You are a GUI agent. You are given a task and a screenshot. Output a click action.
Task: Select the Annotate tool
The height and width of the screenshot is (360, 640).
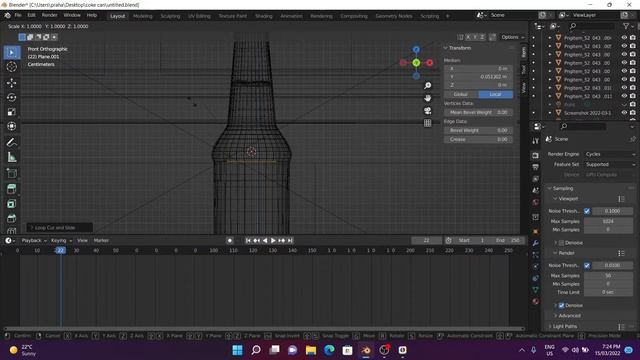point(11,142)
